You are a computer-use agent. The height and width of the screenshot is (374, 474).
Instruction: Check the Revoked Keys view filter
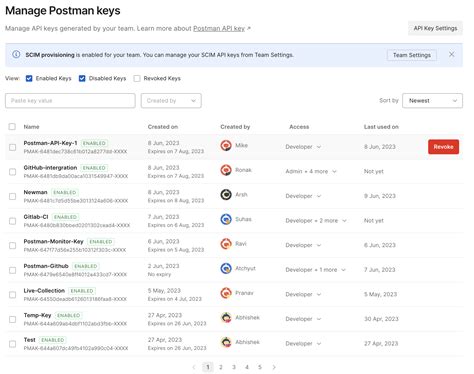[x=137, y=78]
